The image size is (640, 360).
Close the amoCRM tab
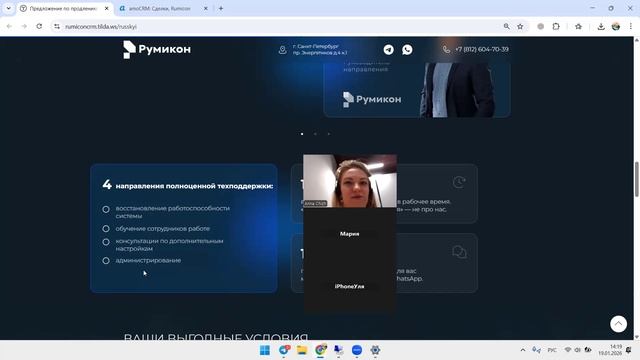[206, 8]
